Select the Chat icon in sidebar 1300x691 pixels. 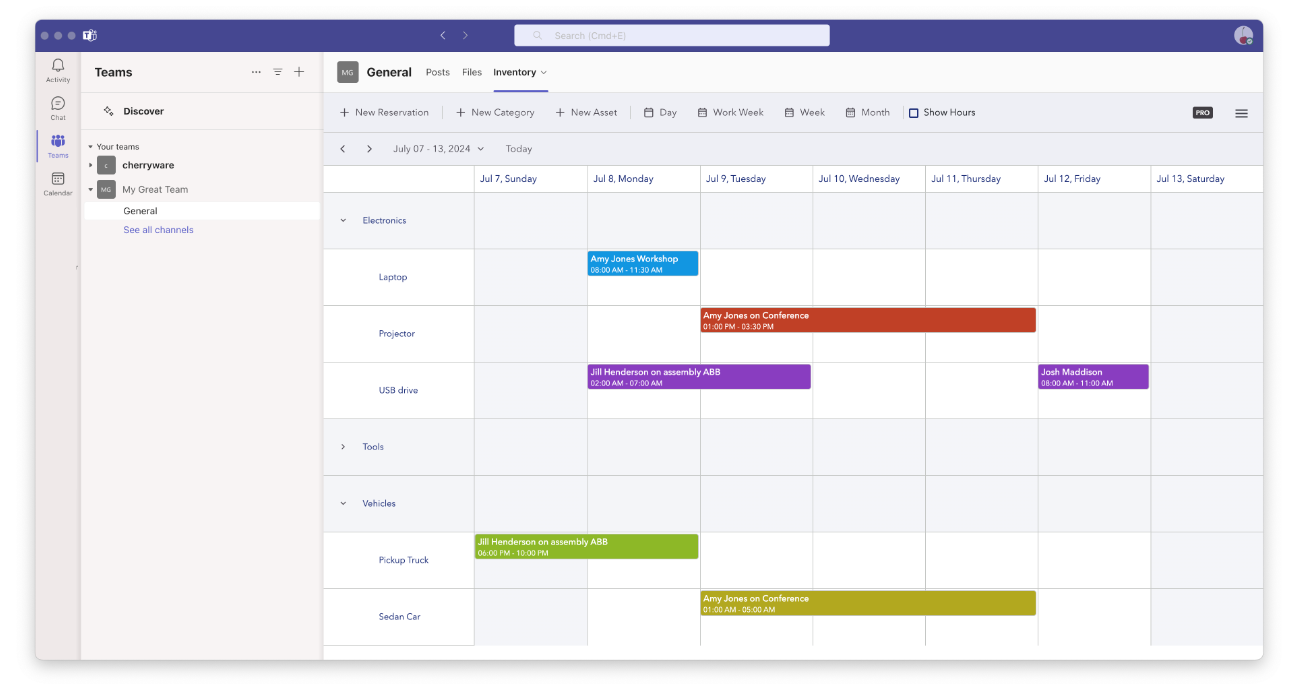coord(57,105)
